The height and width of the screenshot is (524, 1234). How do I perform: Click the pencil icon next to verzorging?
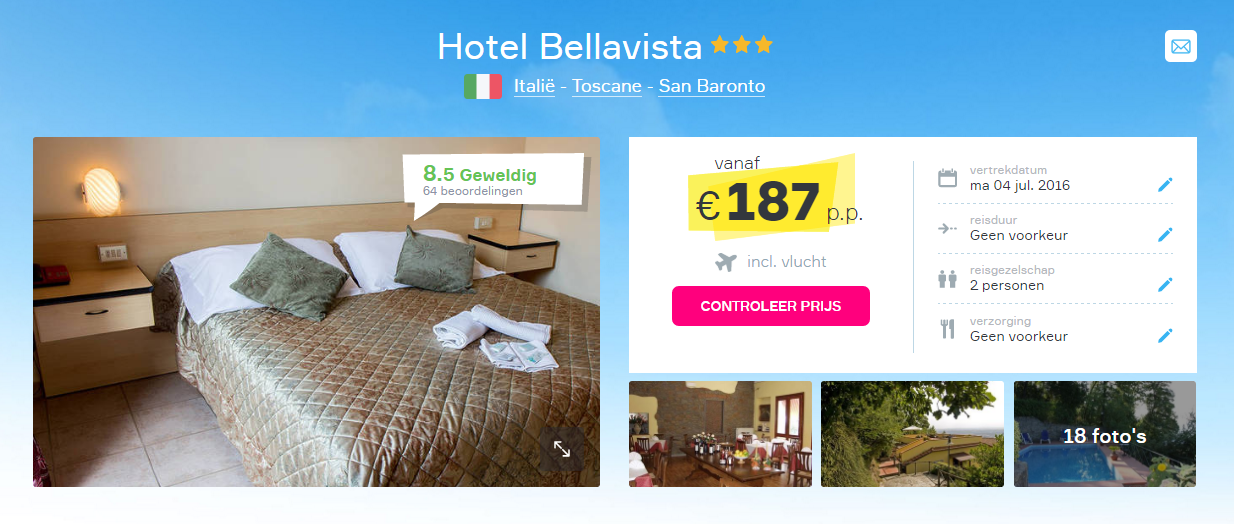(x=1164, y=335)
